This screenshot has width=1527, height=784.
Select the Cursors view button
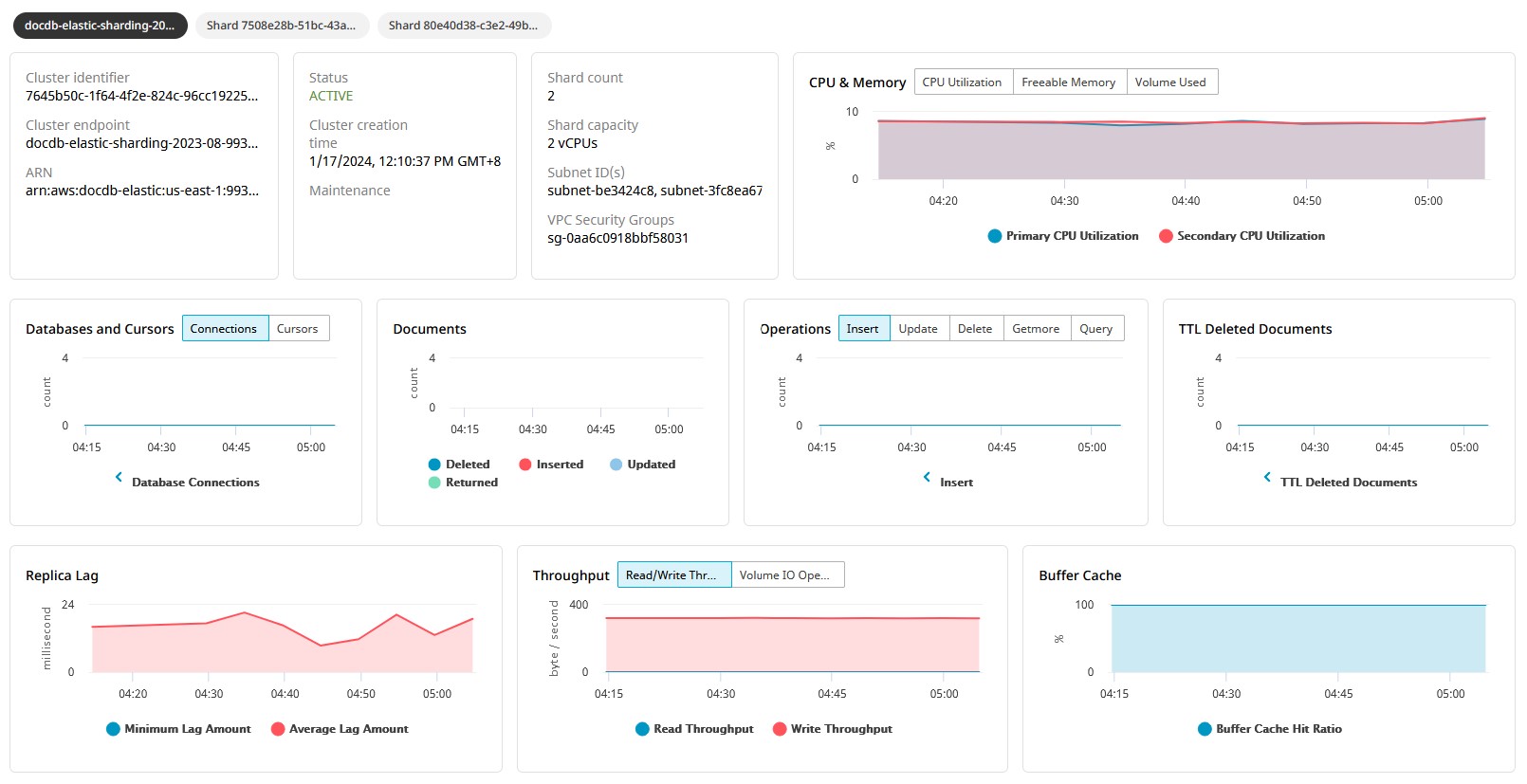tap(297, 329)
